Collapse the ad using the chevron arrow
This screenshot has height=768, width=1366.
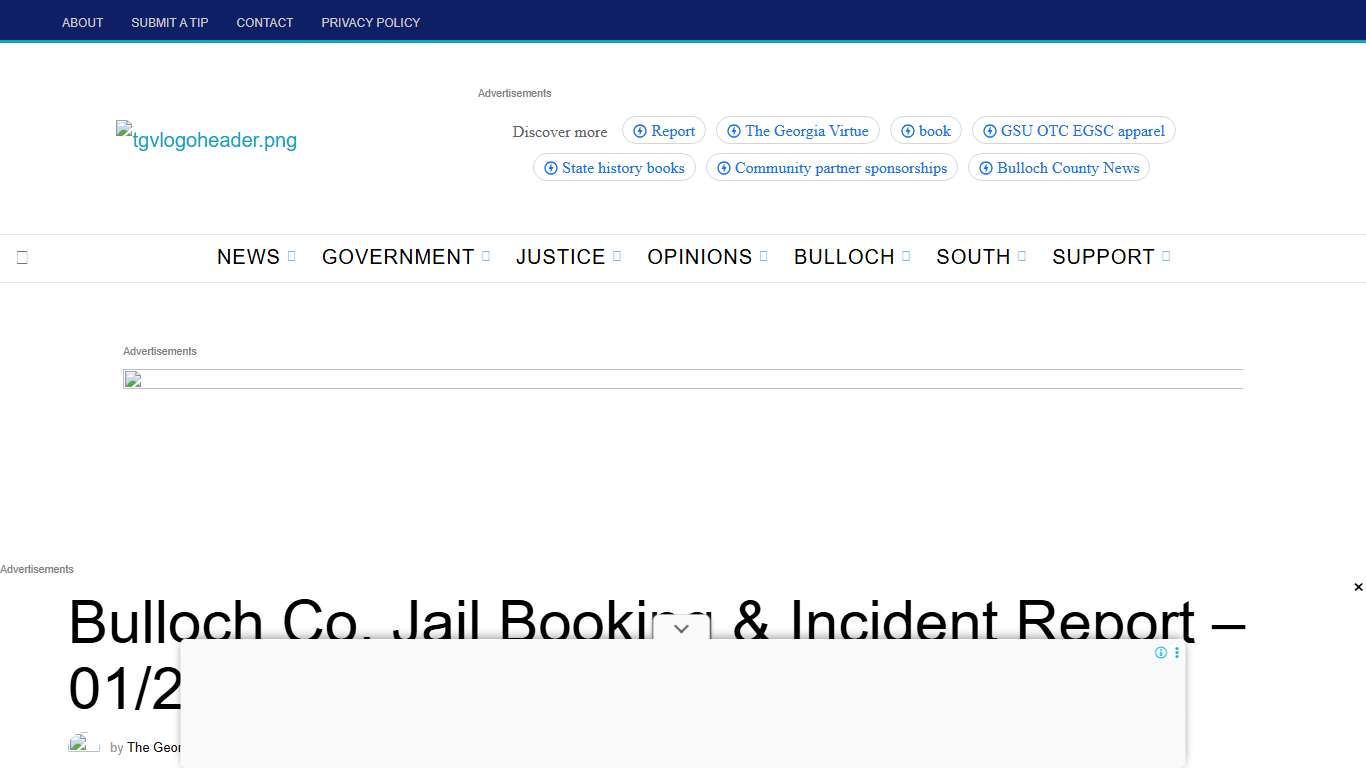681,629
